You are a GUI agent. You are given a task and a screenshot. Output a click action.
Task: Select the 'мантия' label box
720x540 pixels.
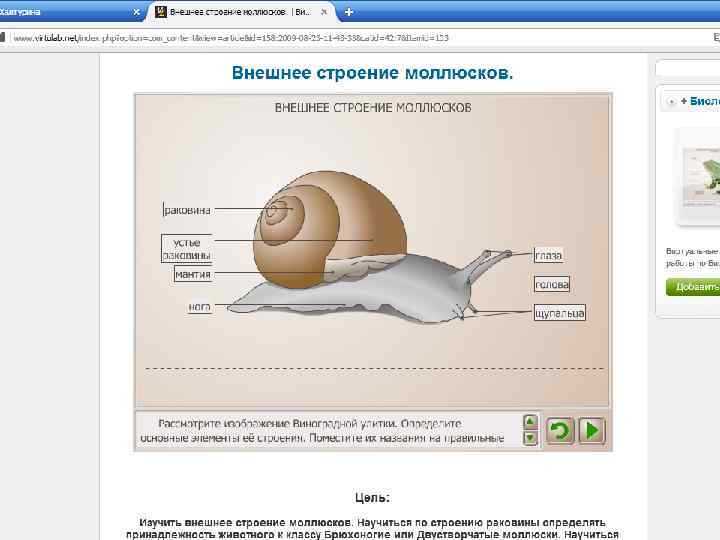[x=193, y=274]
